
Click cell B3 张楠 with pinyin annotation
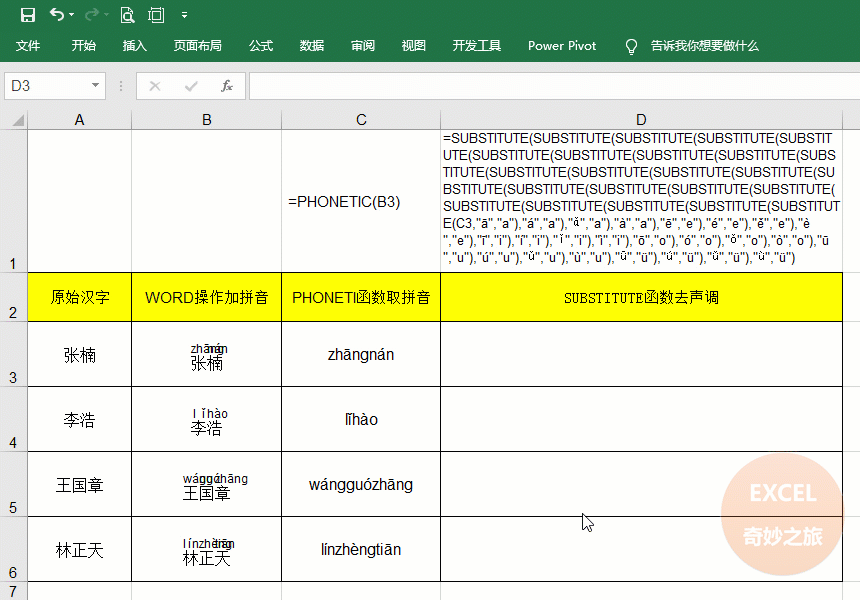(x=206, y=354)
